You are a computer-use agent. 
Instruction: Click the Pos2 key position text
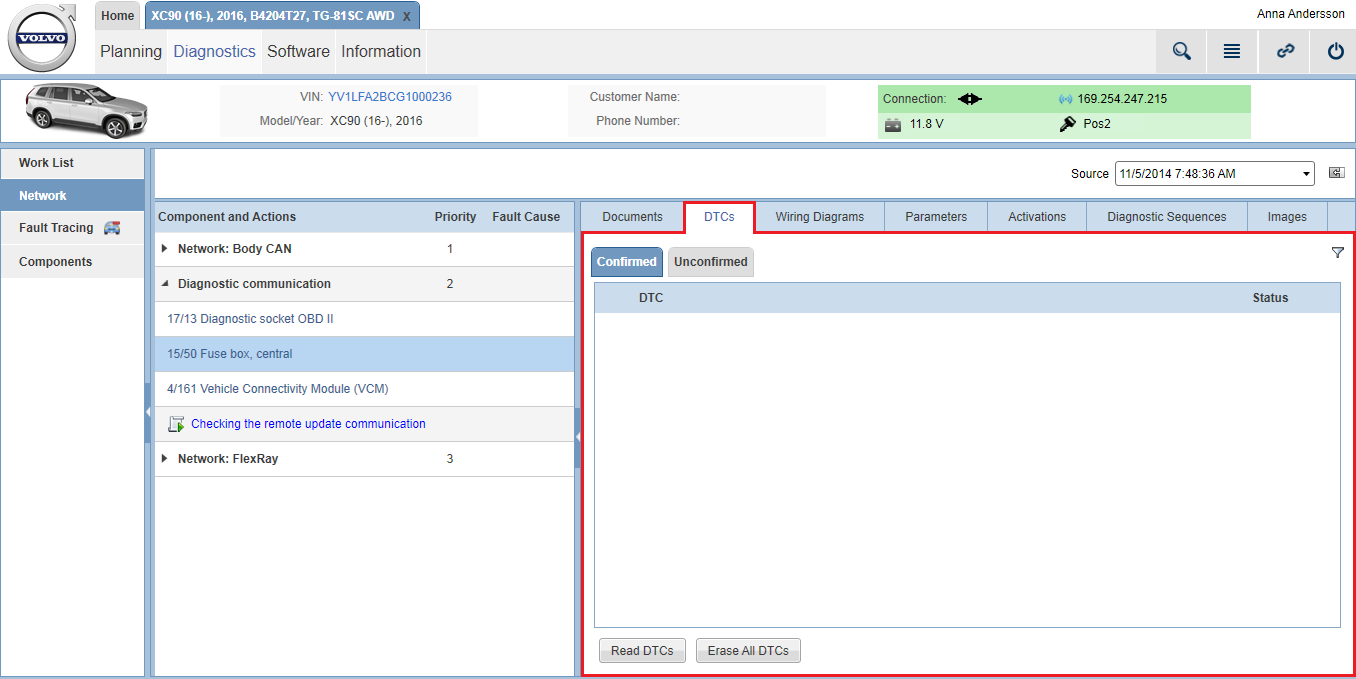(x=1097, y=125)
